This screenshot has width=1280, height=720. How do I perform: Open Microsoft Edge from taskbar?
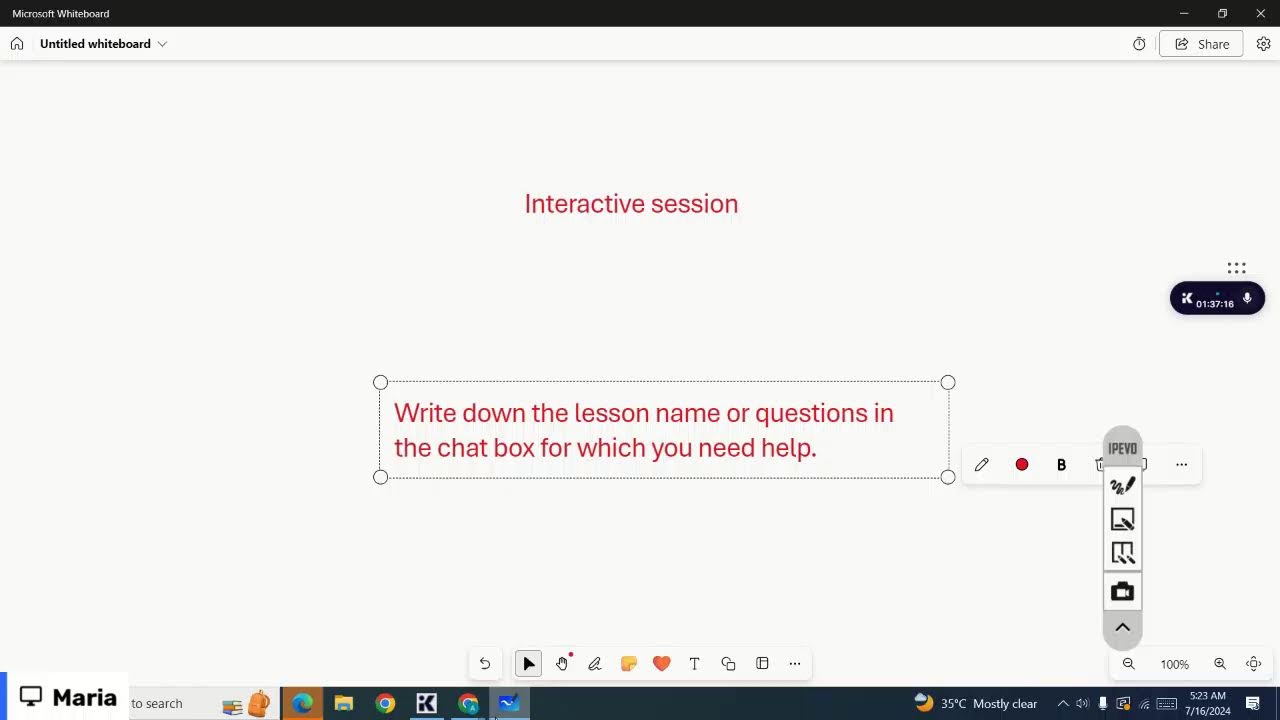[x=302, y=704]
